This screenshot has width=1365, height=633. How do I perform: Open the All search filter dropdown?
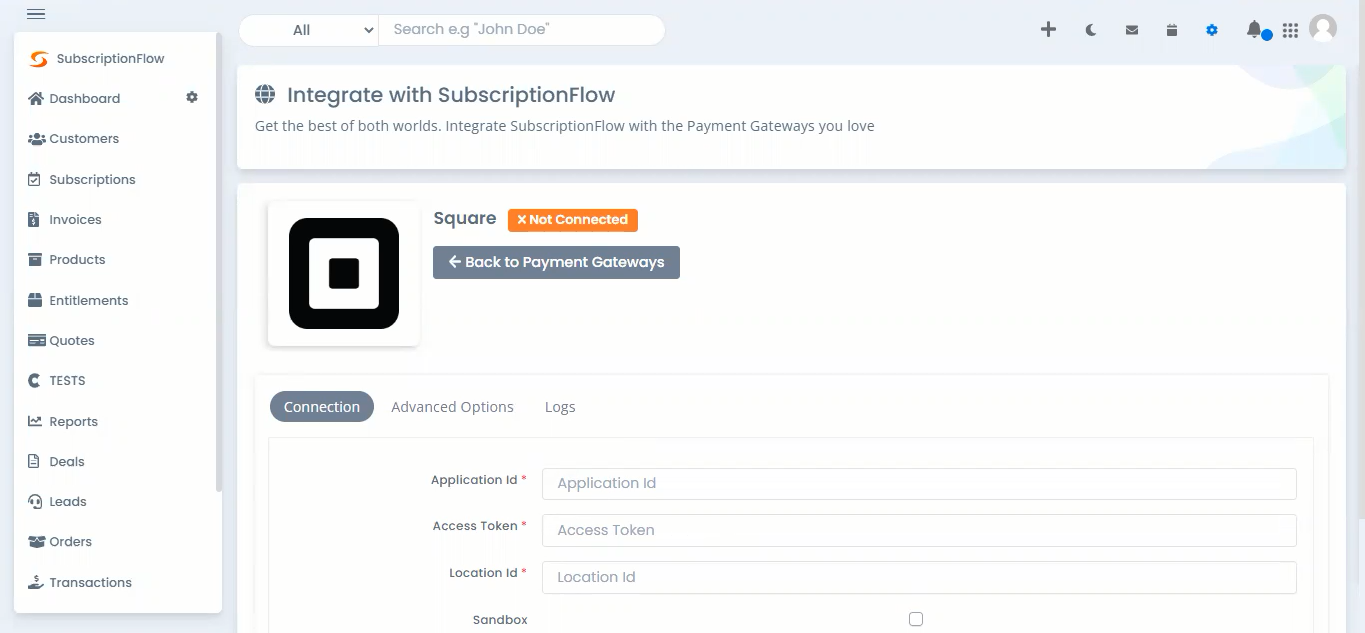click(x=309, y=30)
